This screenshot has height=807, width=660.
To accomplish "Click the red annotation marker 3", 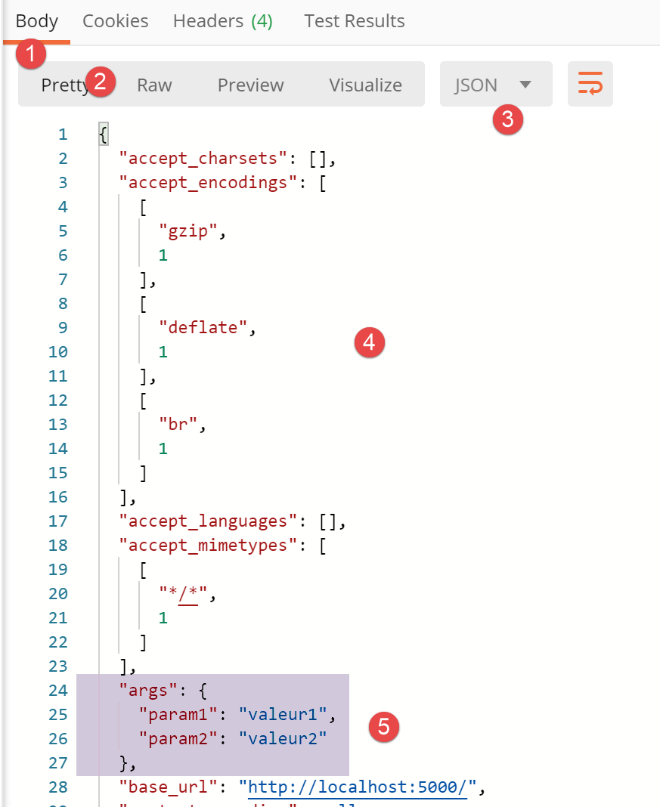I will 509,120.
